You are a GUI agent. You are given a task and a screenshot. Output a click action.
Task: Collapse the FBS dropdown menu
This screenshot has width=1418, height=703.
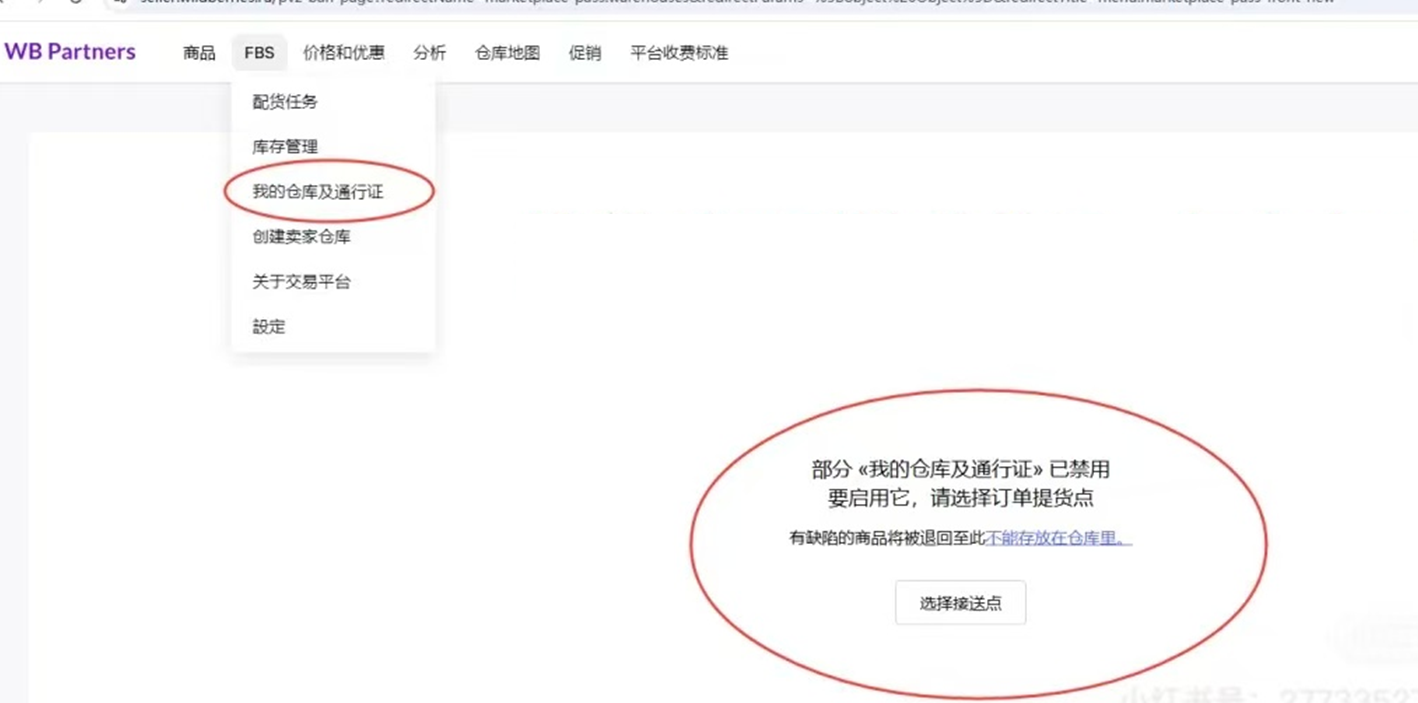pos(259,53)
